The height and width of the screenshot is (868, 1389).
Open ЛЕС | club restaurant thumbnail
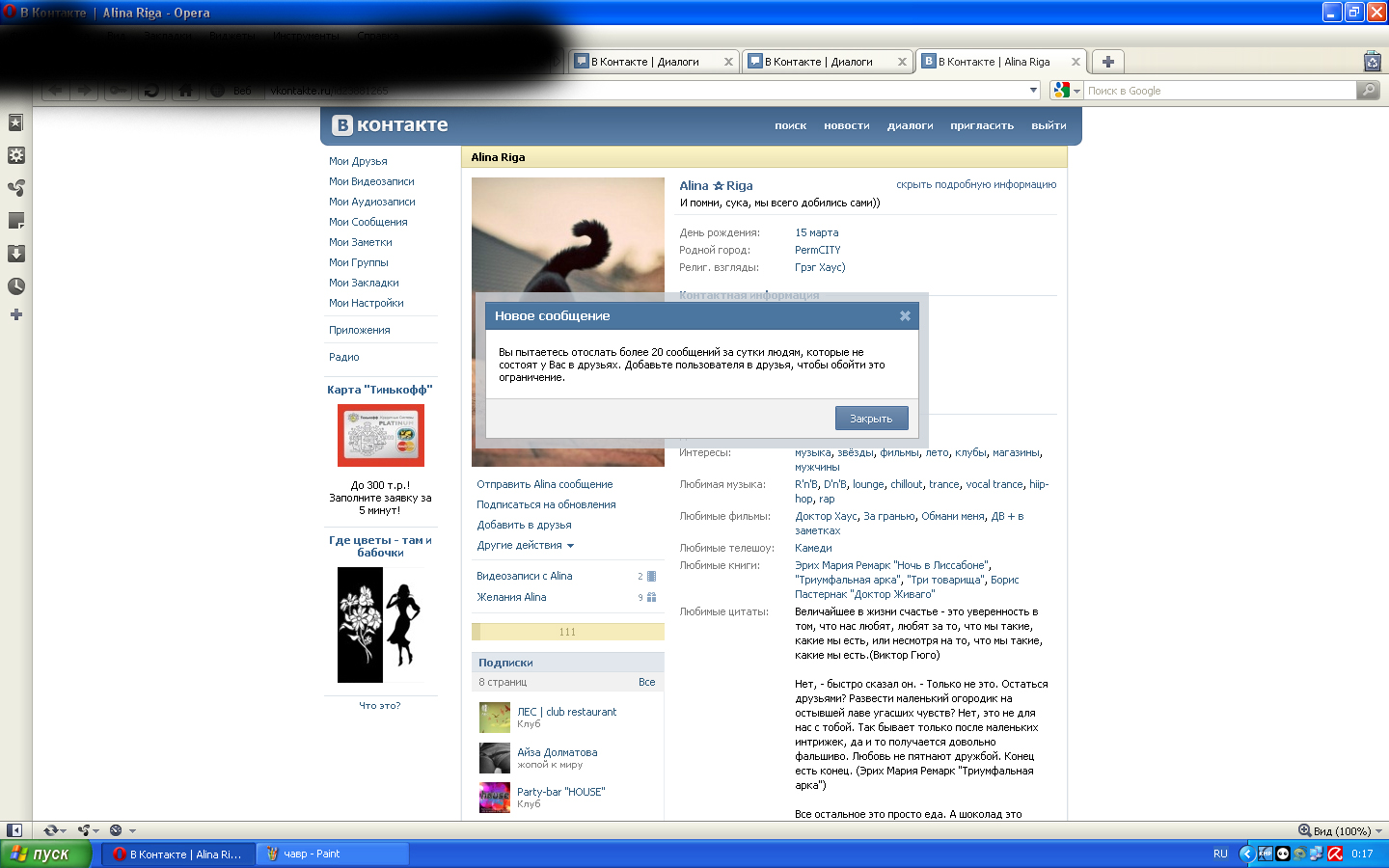(x=495, y=718)
